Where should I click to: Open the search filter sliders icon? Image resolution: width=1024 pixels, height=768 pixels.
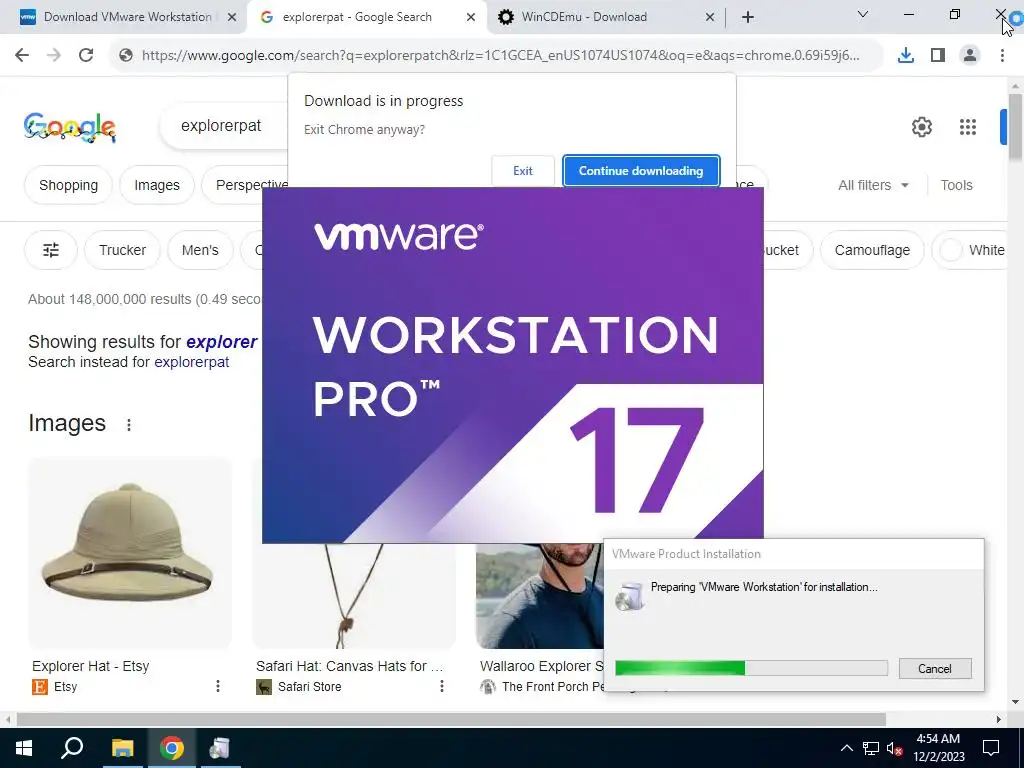[51, 250]
